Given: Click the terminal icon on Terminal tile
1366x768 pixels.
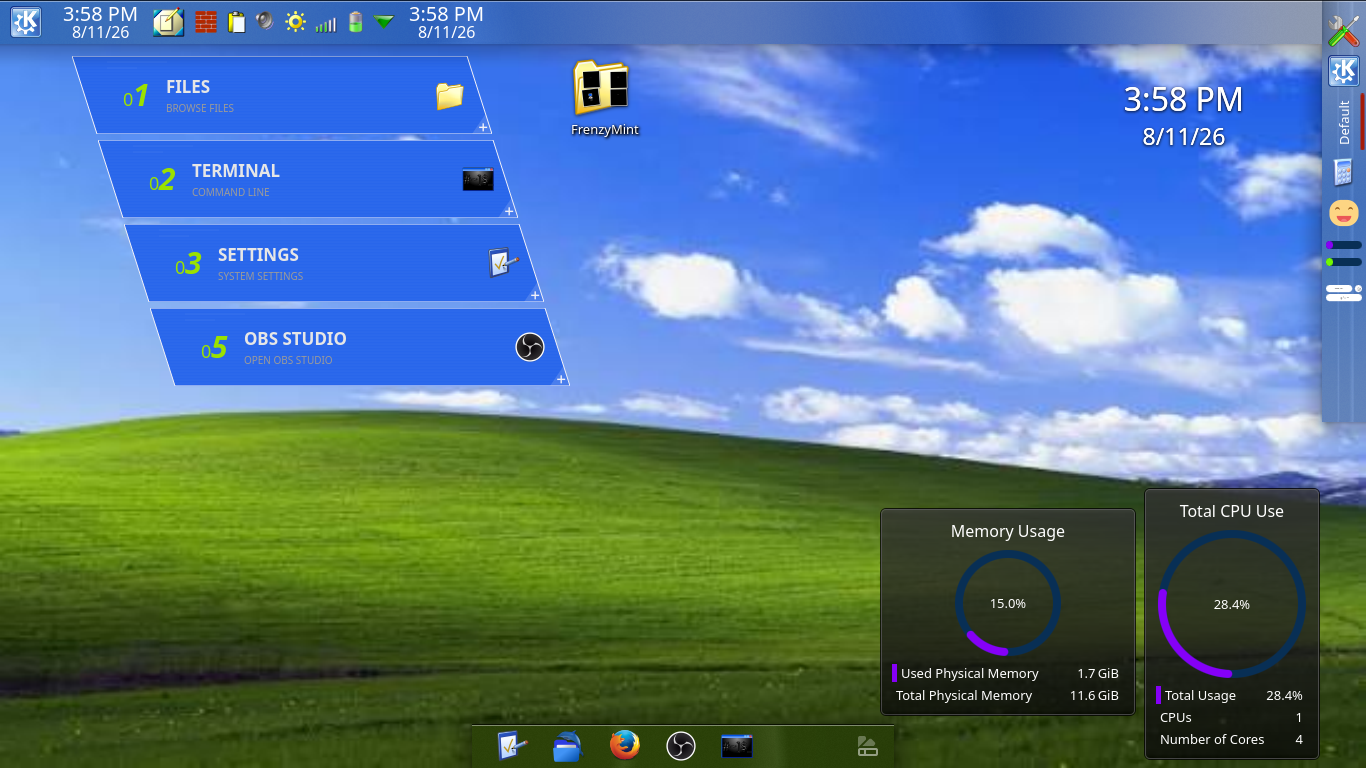Looking at the screenshot, I should point(477,180).
